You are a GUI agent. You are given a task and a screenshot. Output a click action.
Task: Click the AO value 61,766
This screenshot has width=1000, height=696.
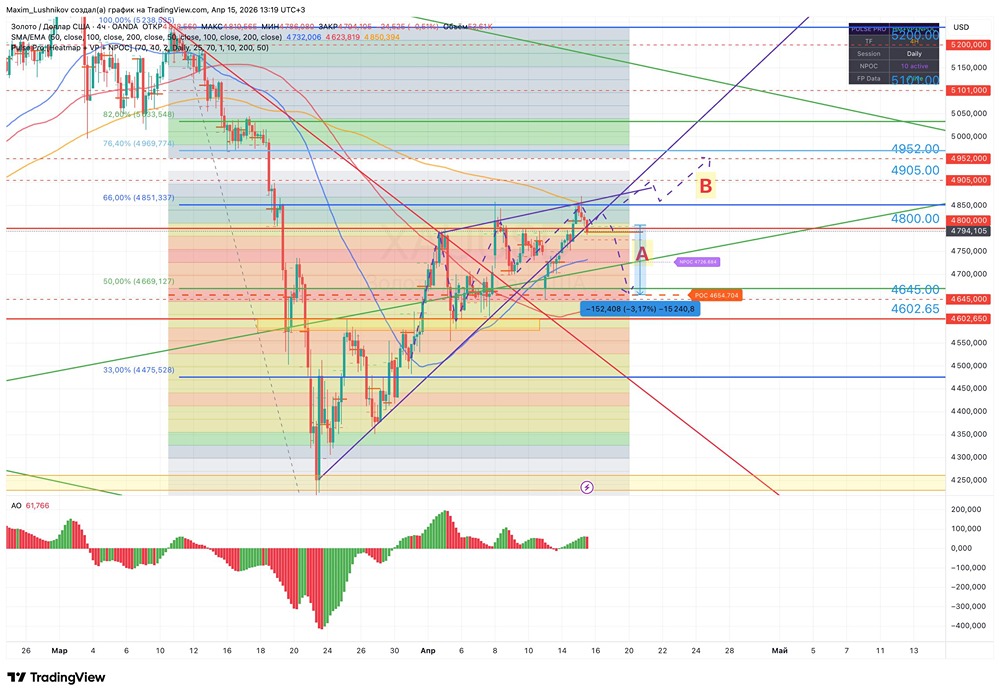click(x=38, y=505)
